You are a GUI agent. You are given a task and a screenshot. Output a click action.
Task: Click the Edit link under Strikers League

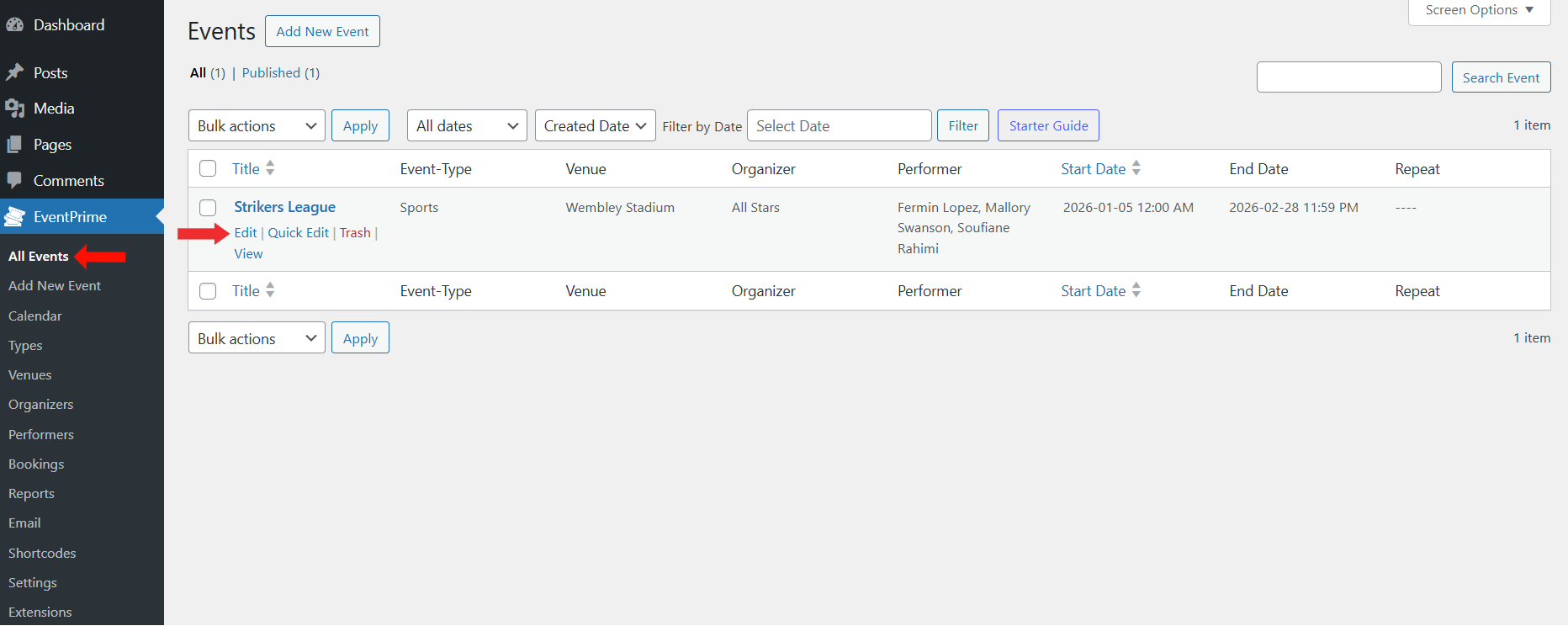tap(245, 233)
